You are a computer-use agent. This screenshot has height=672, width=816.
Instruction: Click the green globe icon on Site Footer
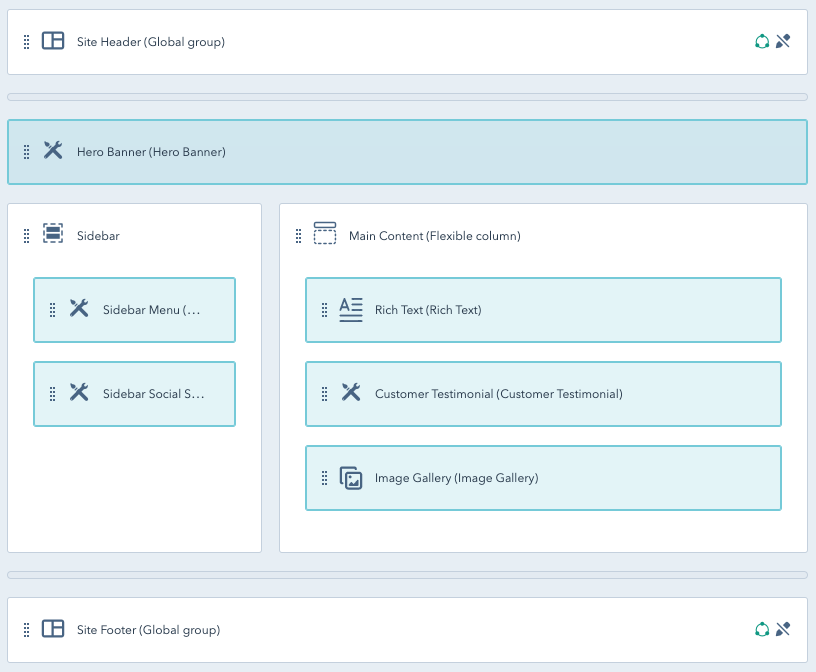click(x=760, y=629)
